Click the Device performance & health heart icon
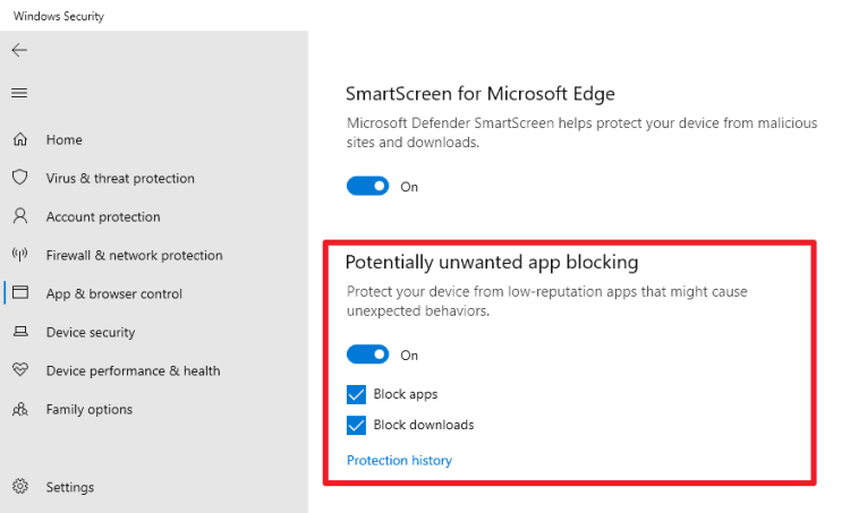The image size is (850, 513). [x=20, y=370]
